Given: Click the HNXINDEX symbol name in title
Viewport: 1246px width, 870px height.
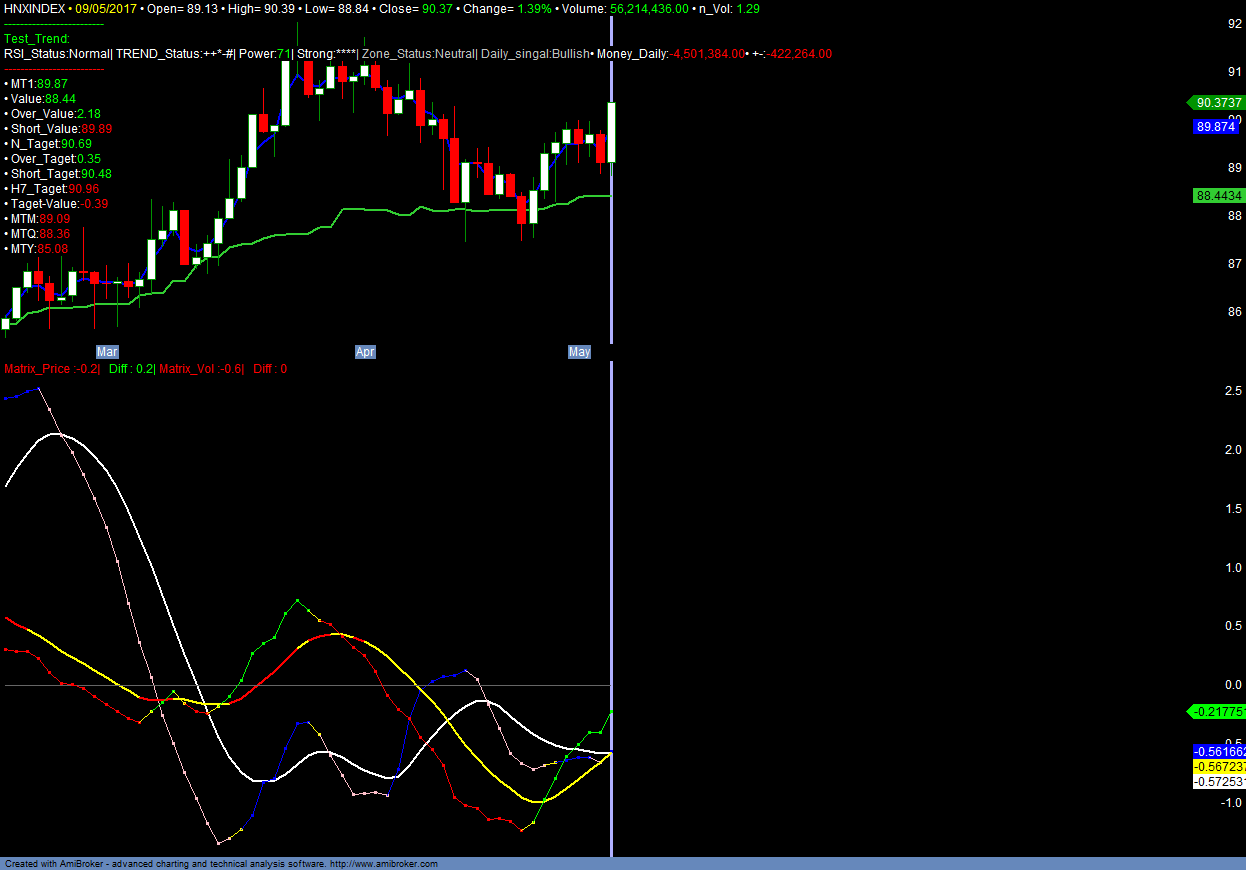Looking at the screenshot, I should (x=35, y=8).
